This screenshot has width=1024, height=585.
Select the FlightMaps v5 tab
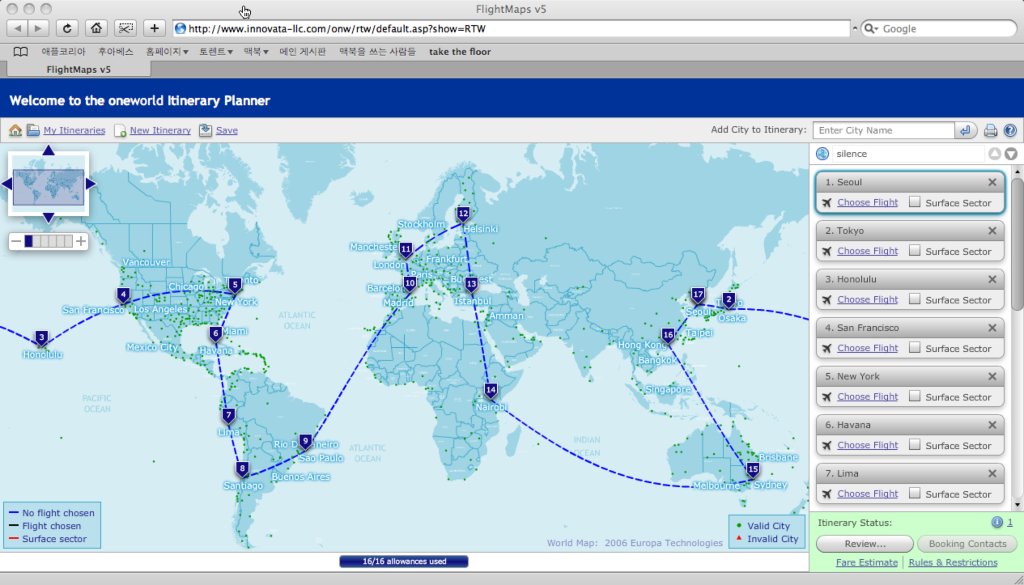click(x=78, y=69)
